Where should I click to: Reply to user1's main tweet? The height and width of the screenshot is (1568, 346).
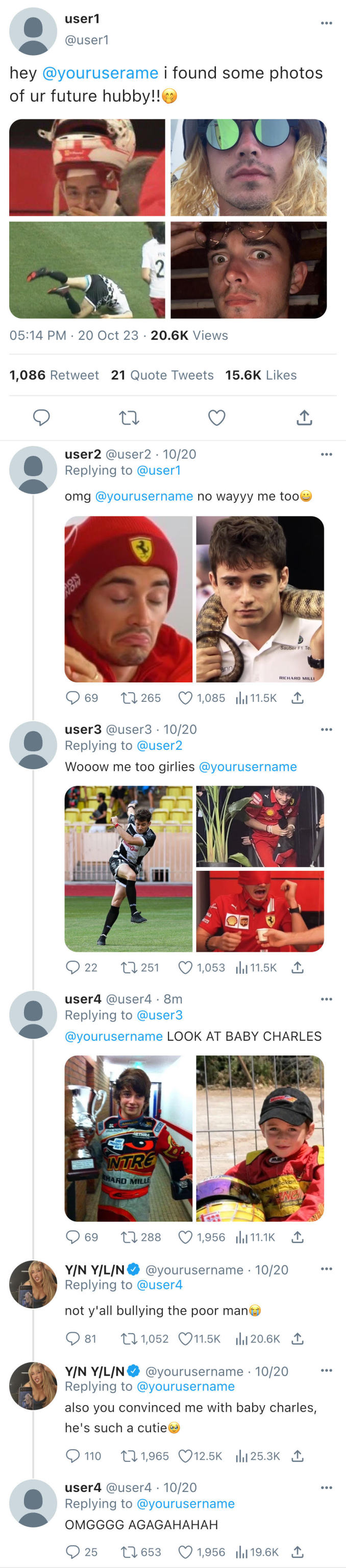coord(41,418)
